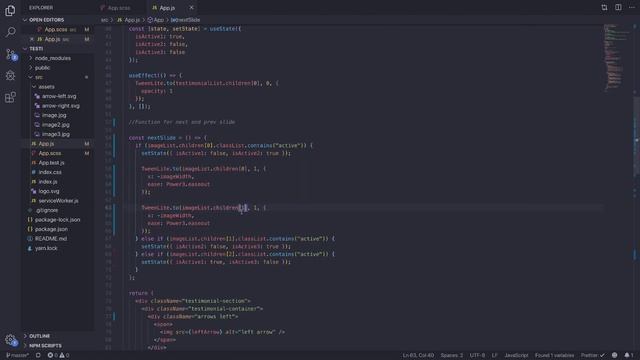Image resolution: width=640 pixels, height=360 pixels.
Task: Click Ln 63, Col 40 cursor position
Action: coord(418,355)
